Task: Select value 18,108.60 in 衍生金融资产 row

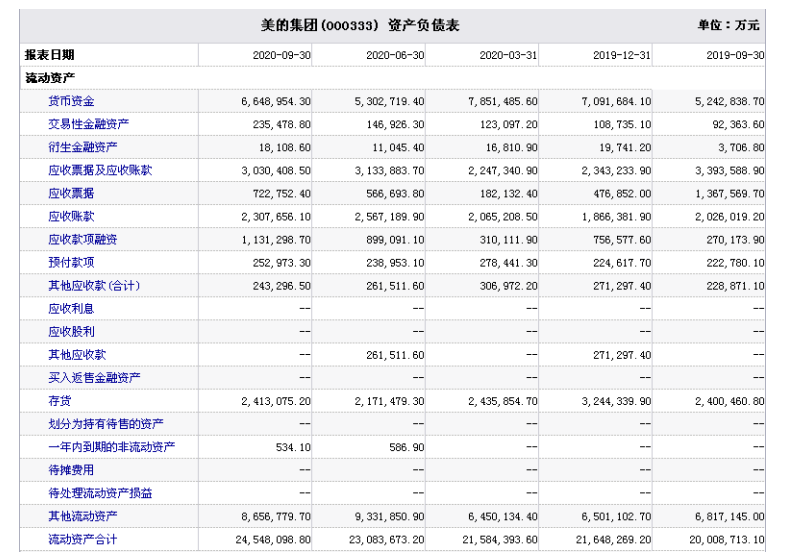Action: pyautogui.click(x=284, y=148)
